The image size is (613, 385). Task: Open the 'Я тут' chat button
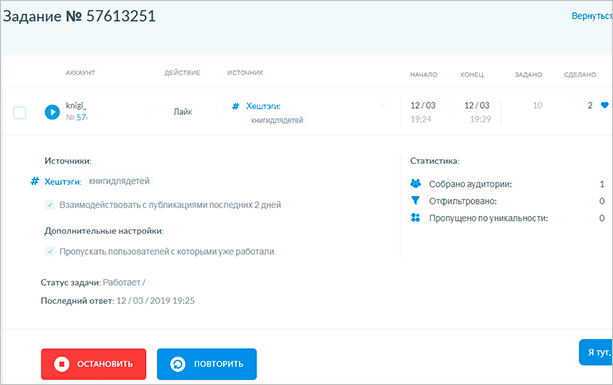click(595, 352)
